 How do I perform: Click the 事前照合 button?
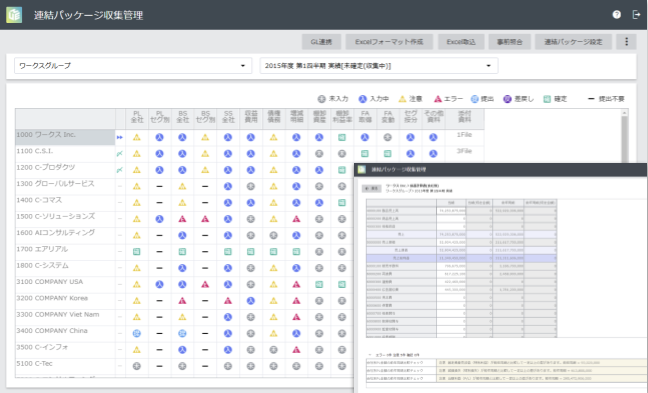coord(510,42)
